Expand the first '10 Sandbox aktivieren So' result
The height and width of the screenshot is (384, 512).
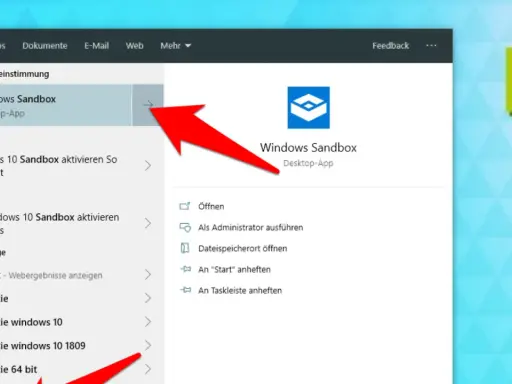148,165
